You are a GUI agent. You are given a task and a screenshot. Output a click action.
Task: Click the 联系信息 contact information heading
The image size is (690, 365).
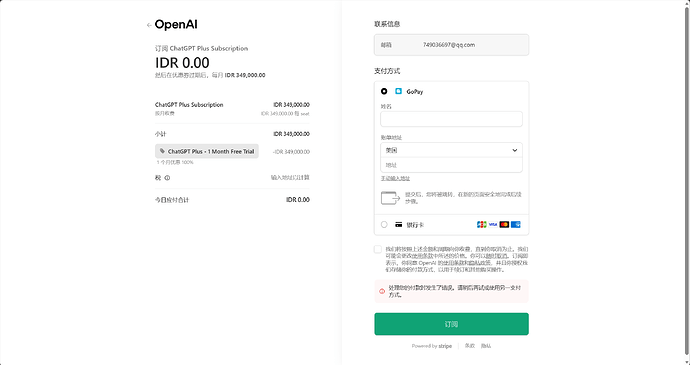pyautogui.click(x=387, y=24)
